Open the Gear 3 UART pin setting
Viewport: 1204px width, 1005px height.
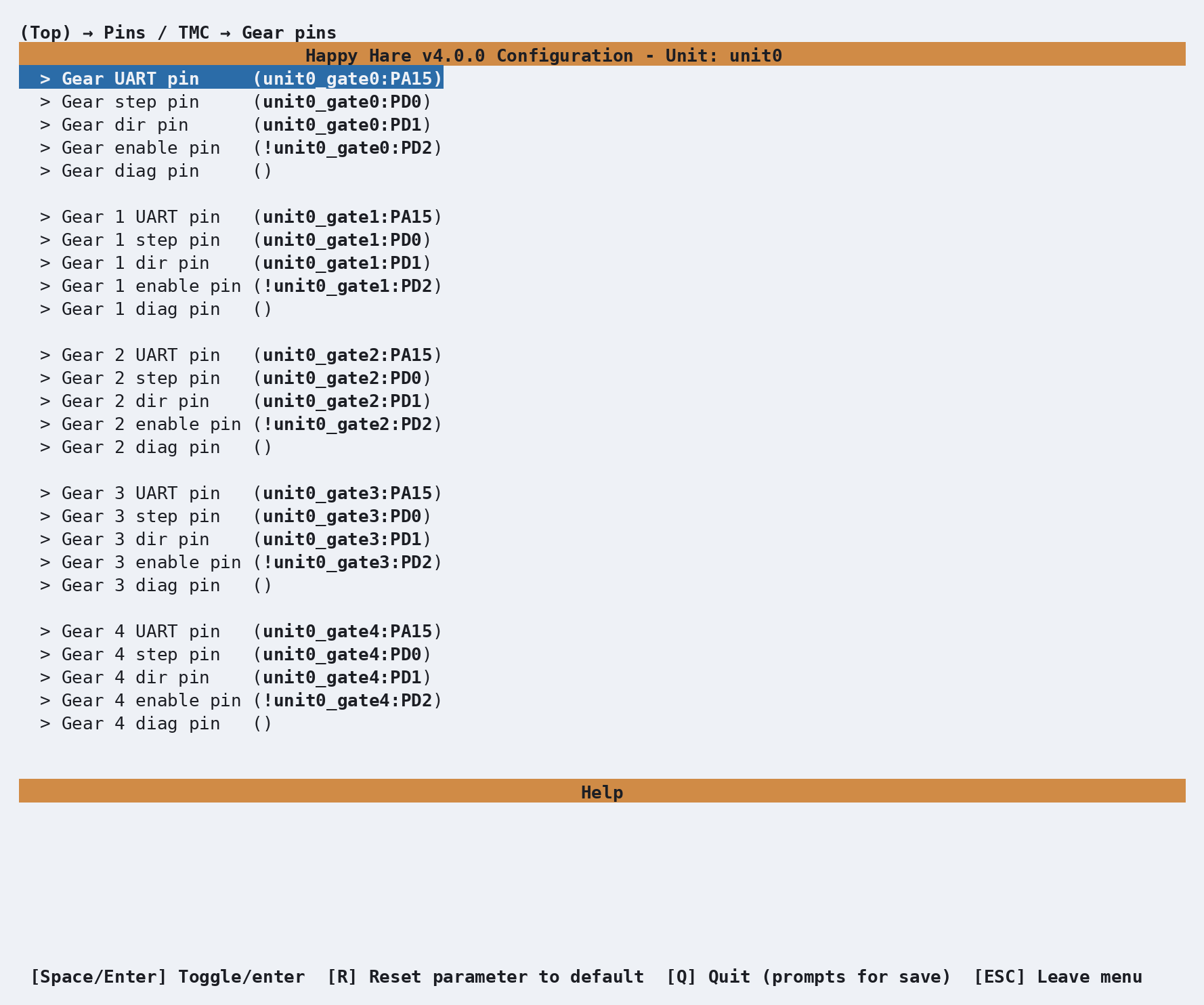coord(240,493)
